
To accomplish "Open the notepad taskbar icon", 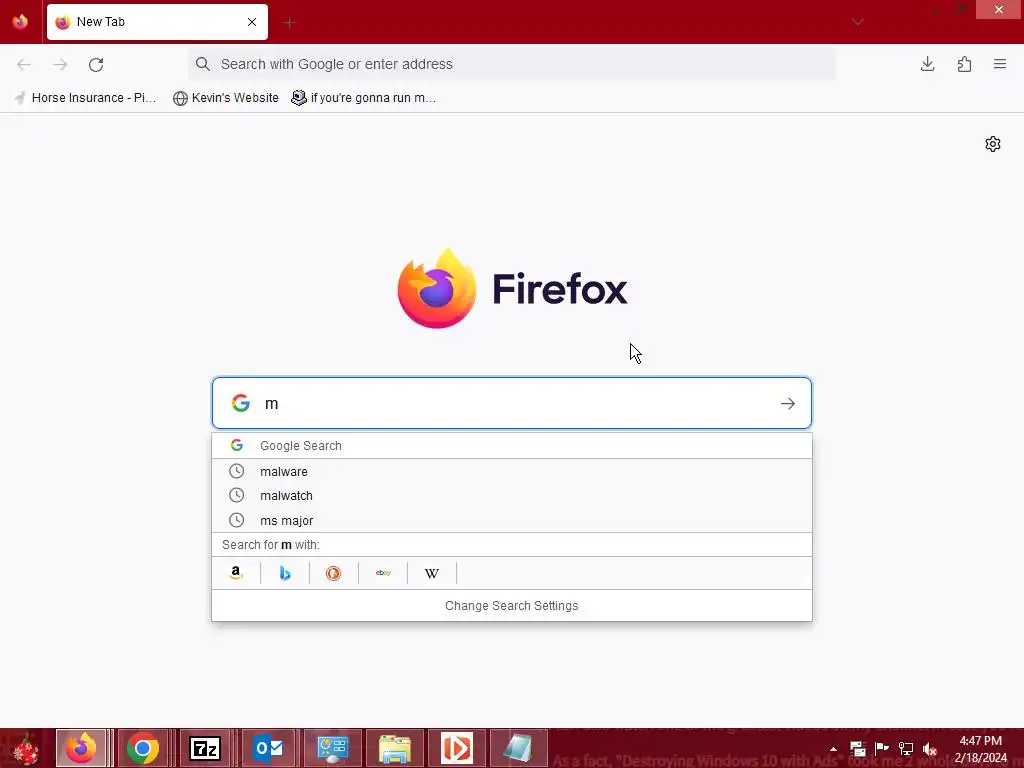I will pyautogui.click(x=518, y=748).
